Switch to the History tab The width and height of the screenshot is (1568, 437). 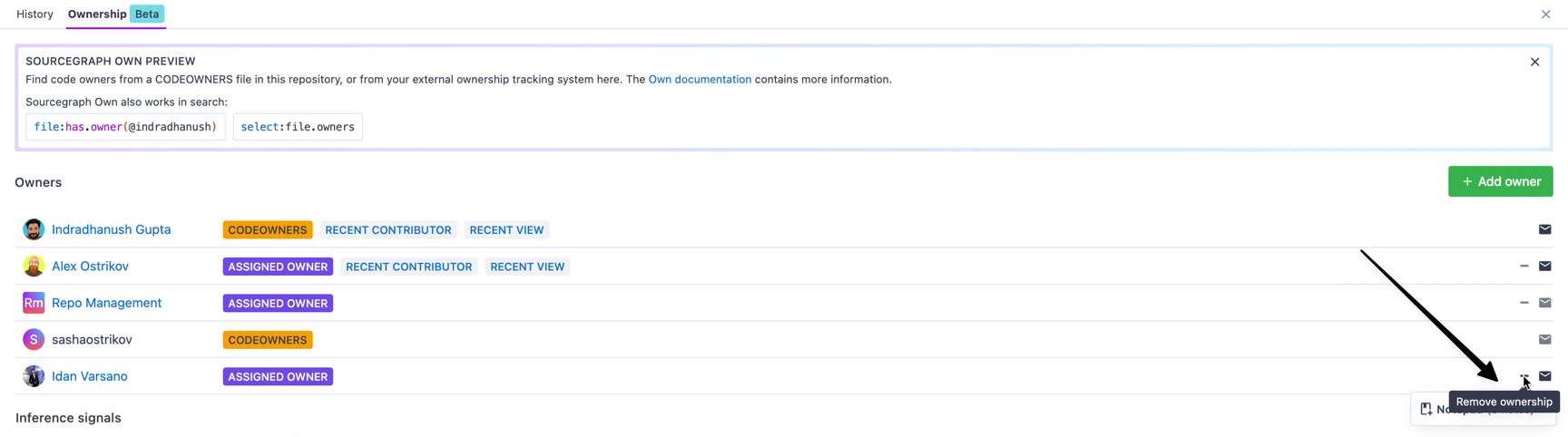[34, 15]
